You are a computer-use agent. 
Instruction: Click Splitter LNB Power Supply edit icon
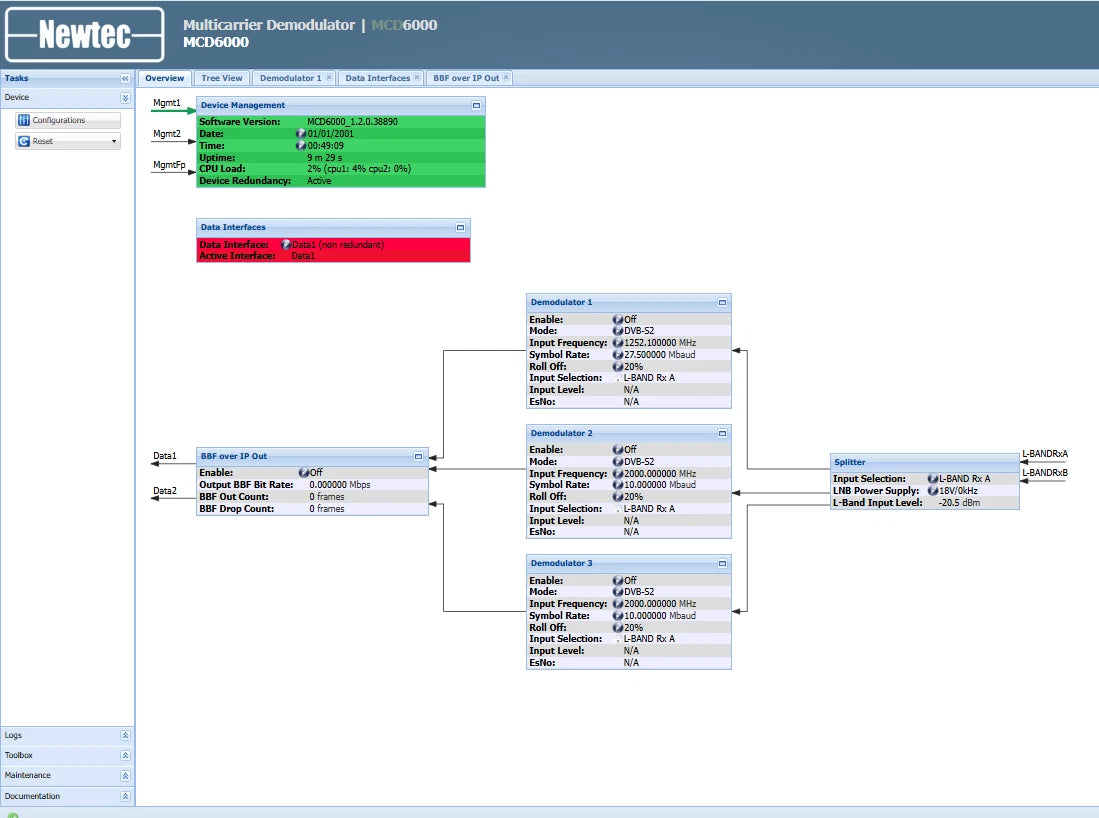(x=933, y=491)
